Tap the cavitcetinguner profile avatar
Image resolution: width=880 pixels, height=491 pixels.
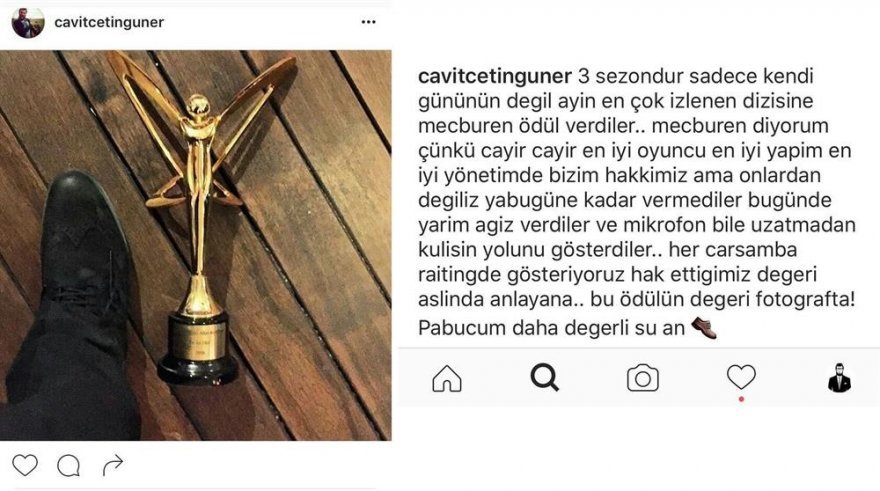pos(28,22)
